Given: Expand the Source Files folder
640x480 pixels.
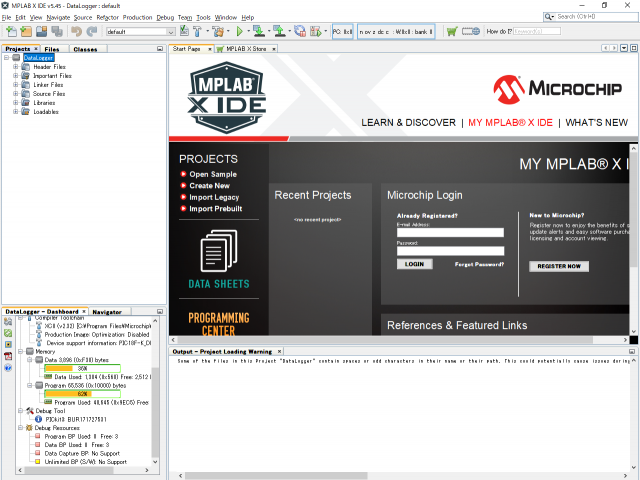Looking at the screenshot, I should coord(16,93).
